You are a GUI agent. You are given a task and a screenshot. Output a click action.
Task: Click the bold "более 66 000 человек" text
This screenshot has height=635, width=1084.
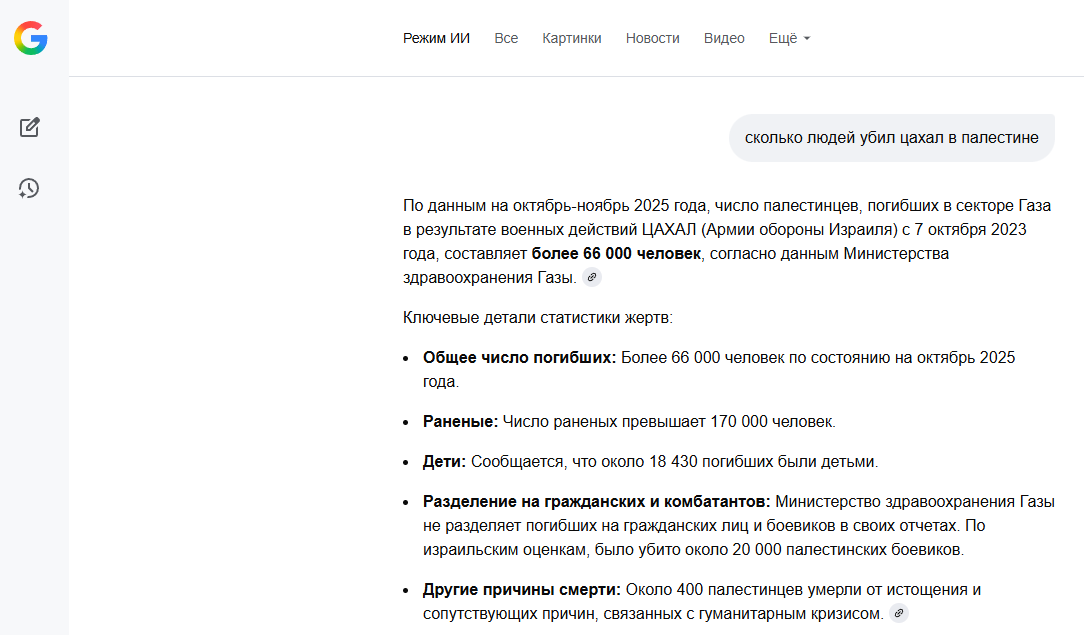[616, 254]
